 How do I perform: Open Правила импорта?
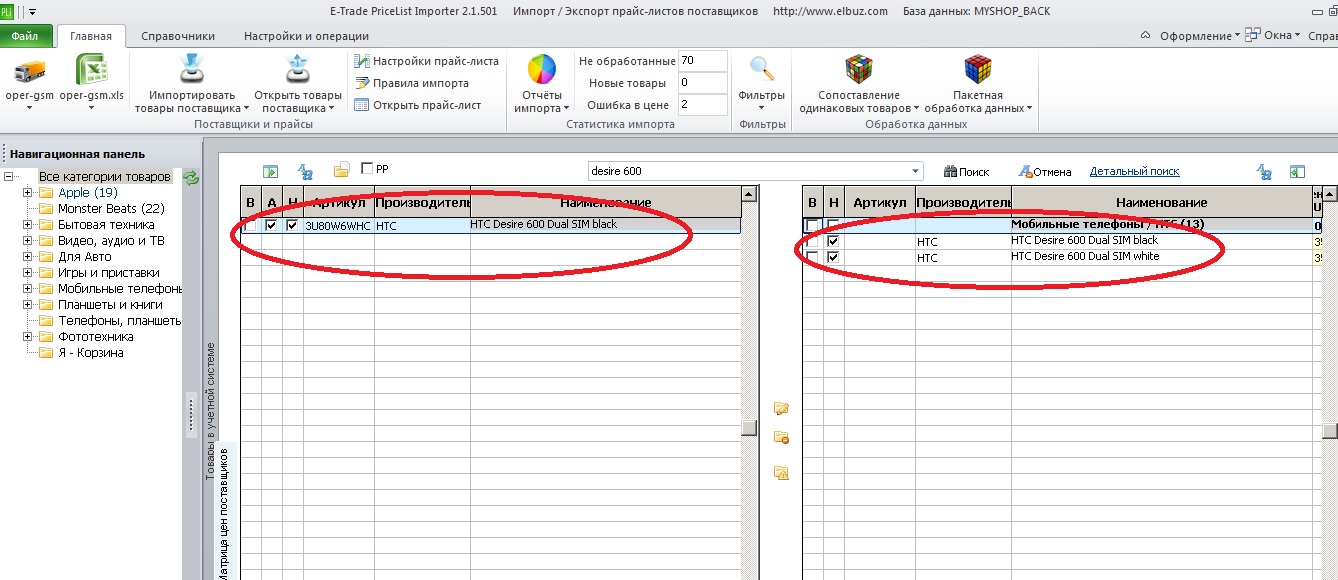(x=411, y=83)
